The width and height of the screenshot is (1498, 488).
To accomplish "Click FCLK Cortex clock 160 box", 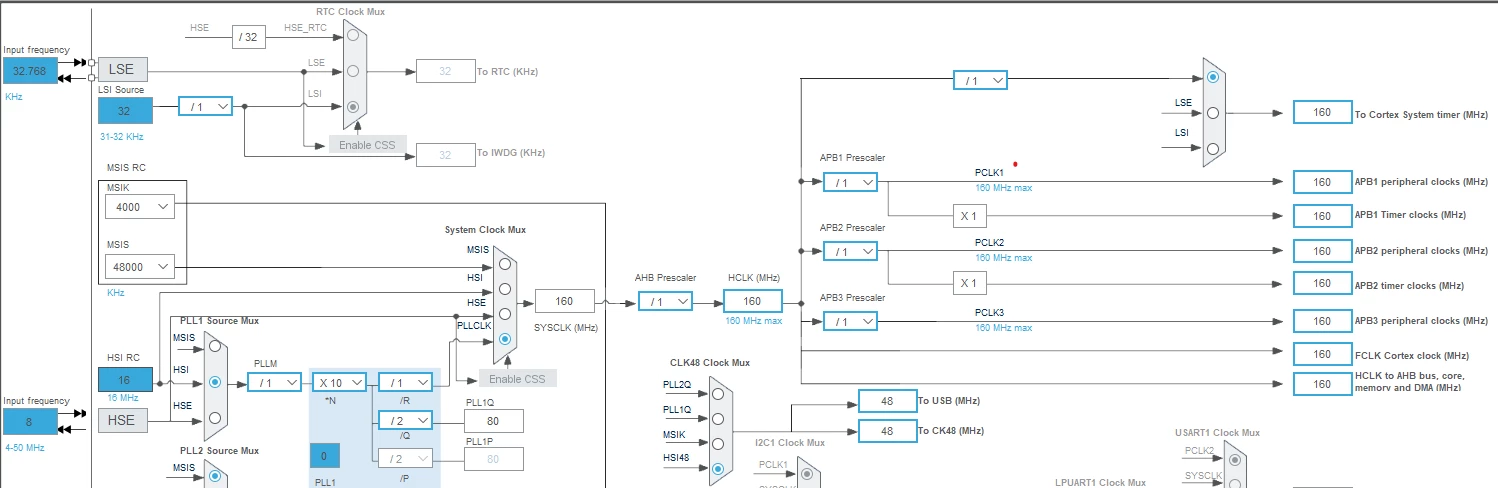I will [x=1322, y=354].
